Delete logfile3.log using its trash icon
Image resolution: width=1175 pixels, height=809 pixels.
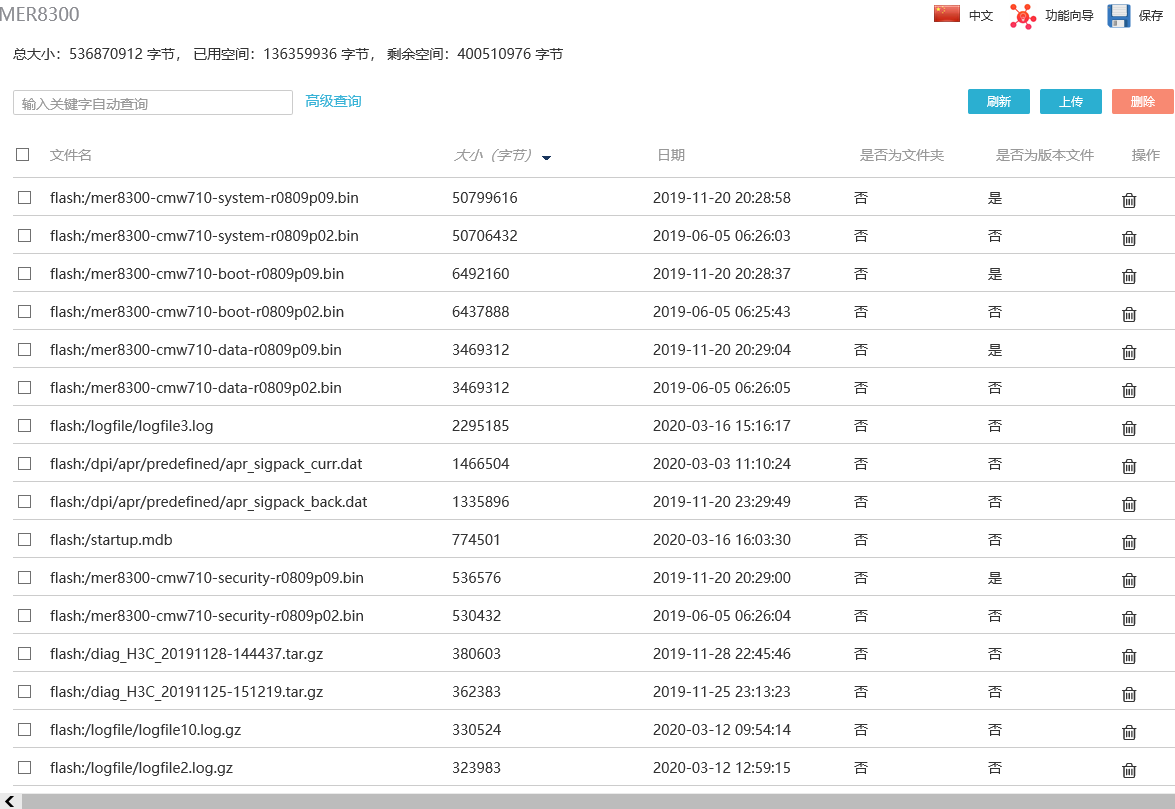tap(1129, 428)
